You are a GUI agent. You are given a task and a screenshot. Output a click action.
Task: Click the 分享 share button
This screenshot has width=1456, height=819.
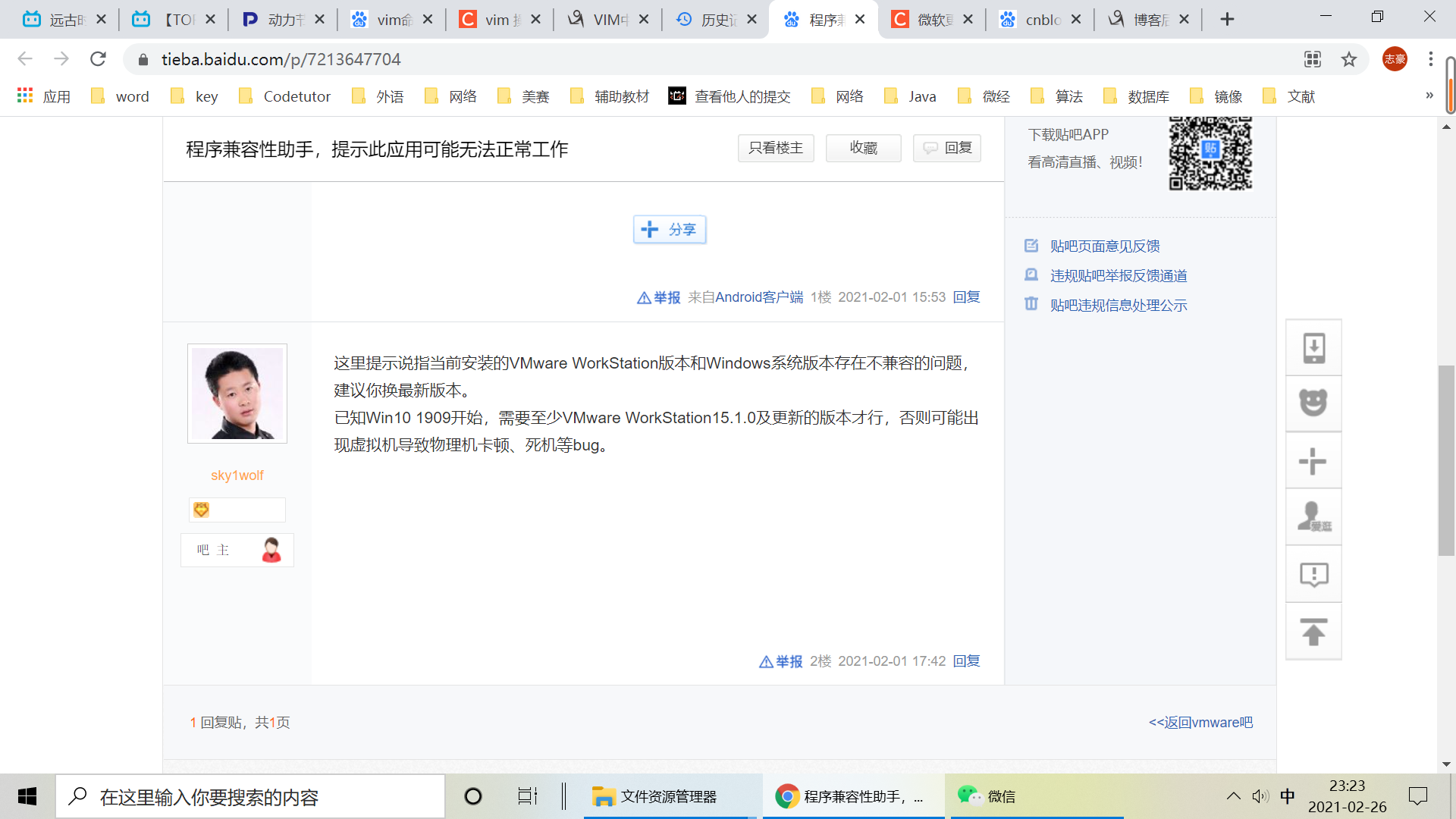tap(670, 230)
